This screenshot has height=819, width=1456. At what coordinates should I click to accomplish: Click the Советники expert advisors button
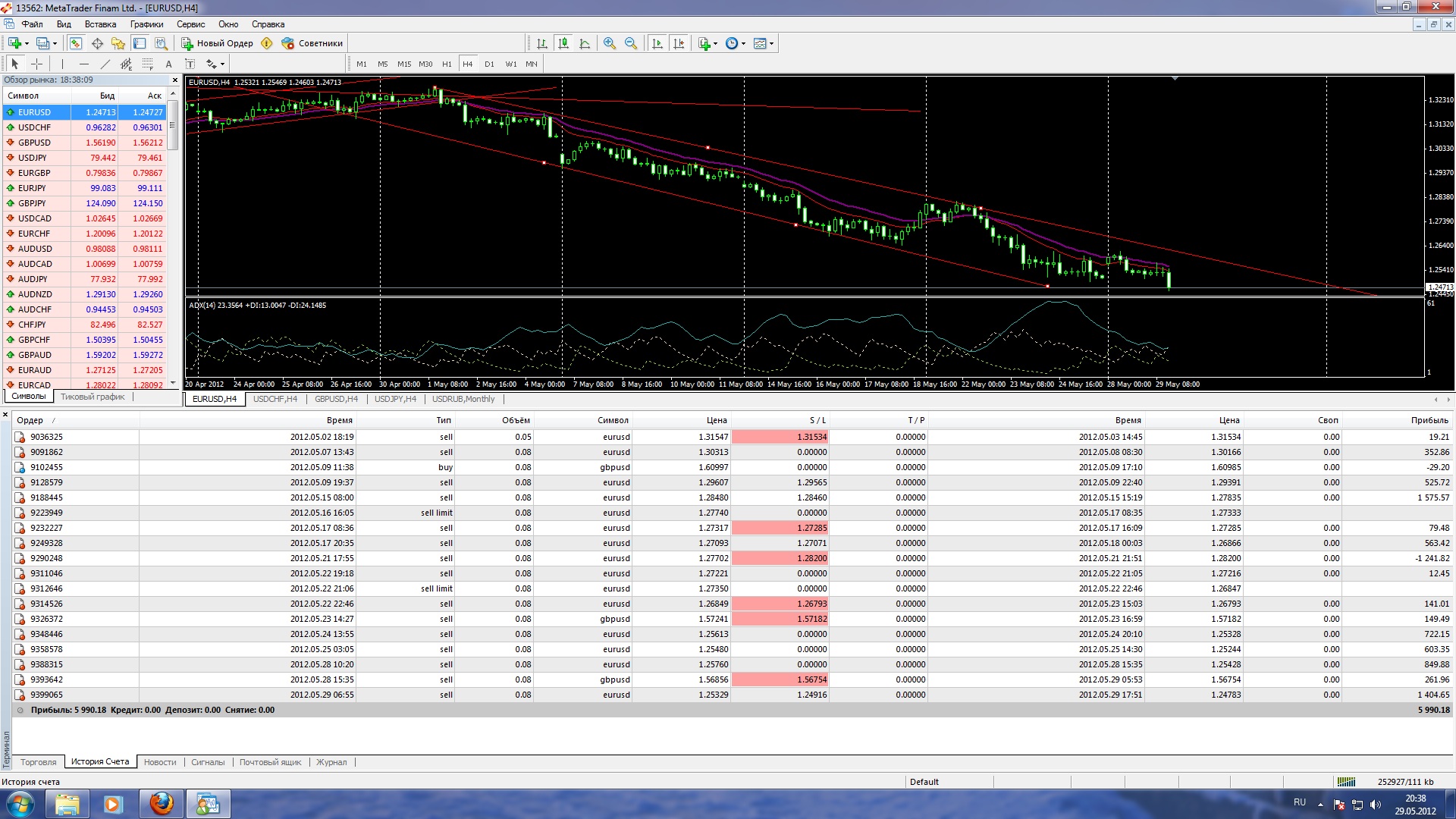(x=312, y=43)
